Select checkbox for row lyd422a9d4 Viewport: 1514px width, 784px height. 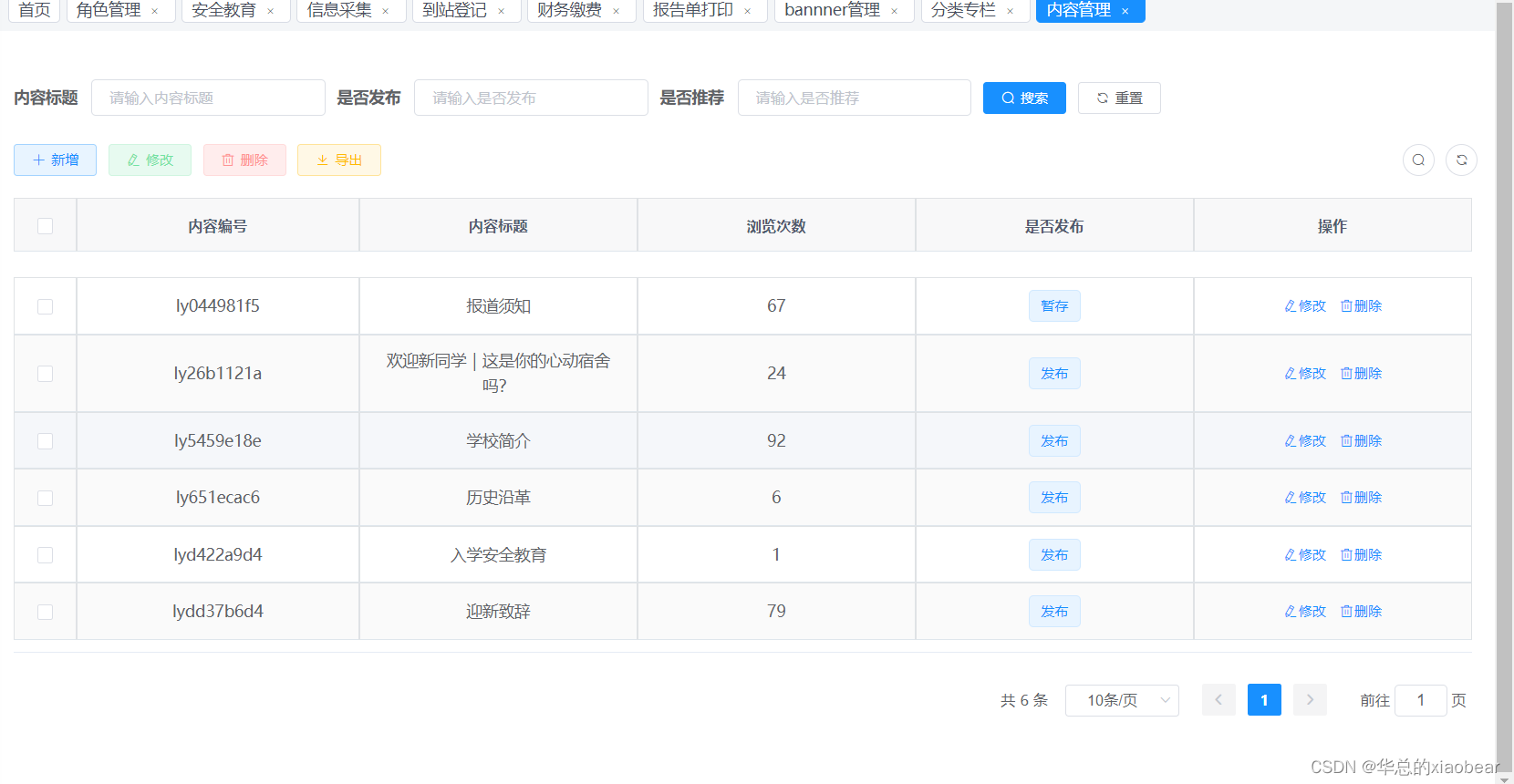pyautogui.click(x=45, y=555)
